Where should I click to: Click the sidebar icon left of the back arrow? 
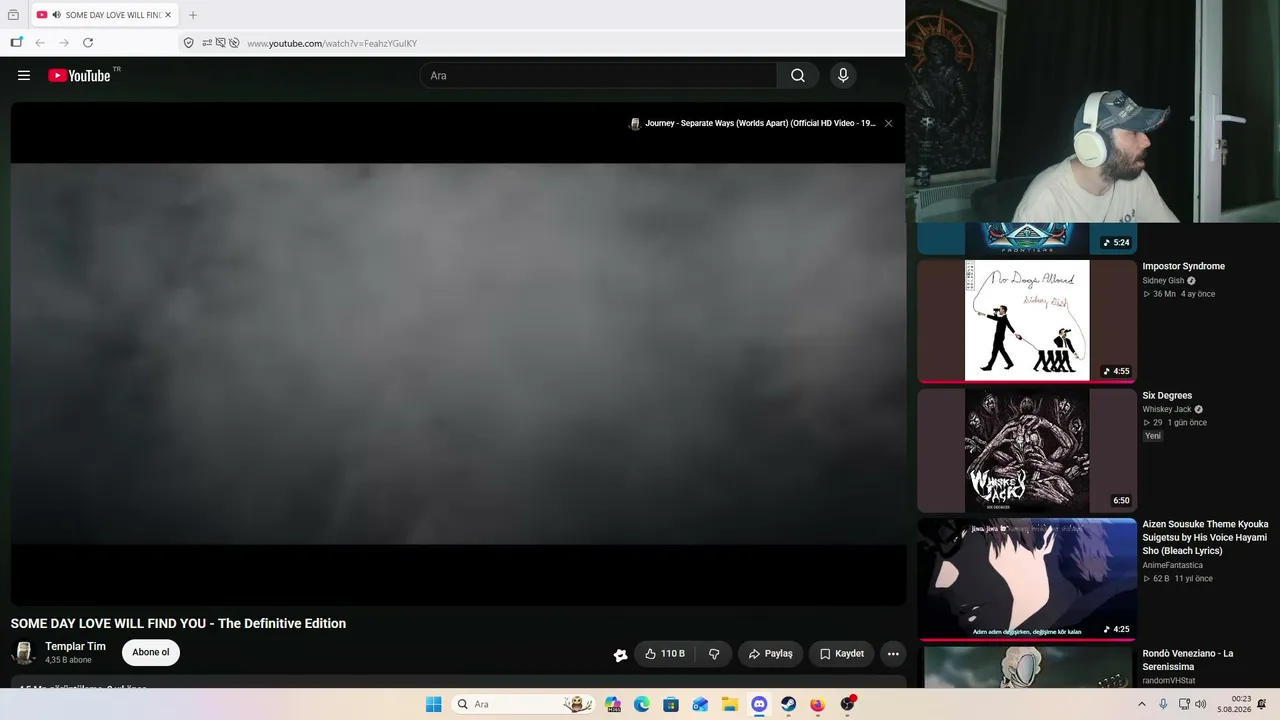click(x=16, y=43)
